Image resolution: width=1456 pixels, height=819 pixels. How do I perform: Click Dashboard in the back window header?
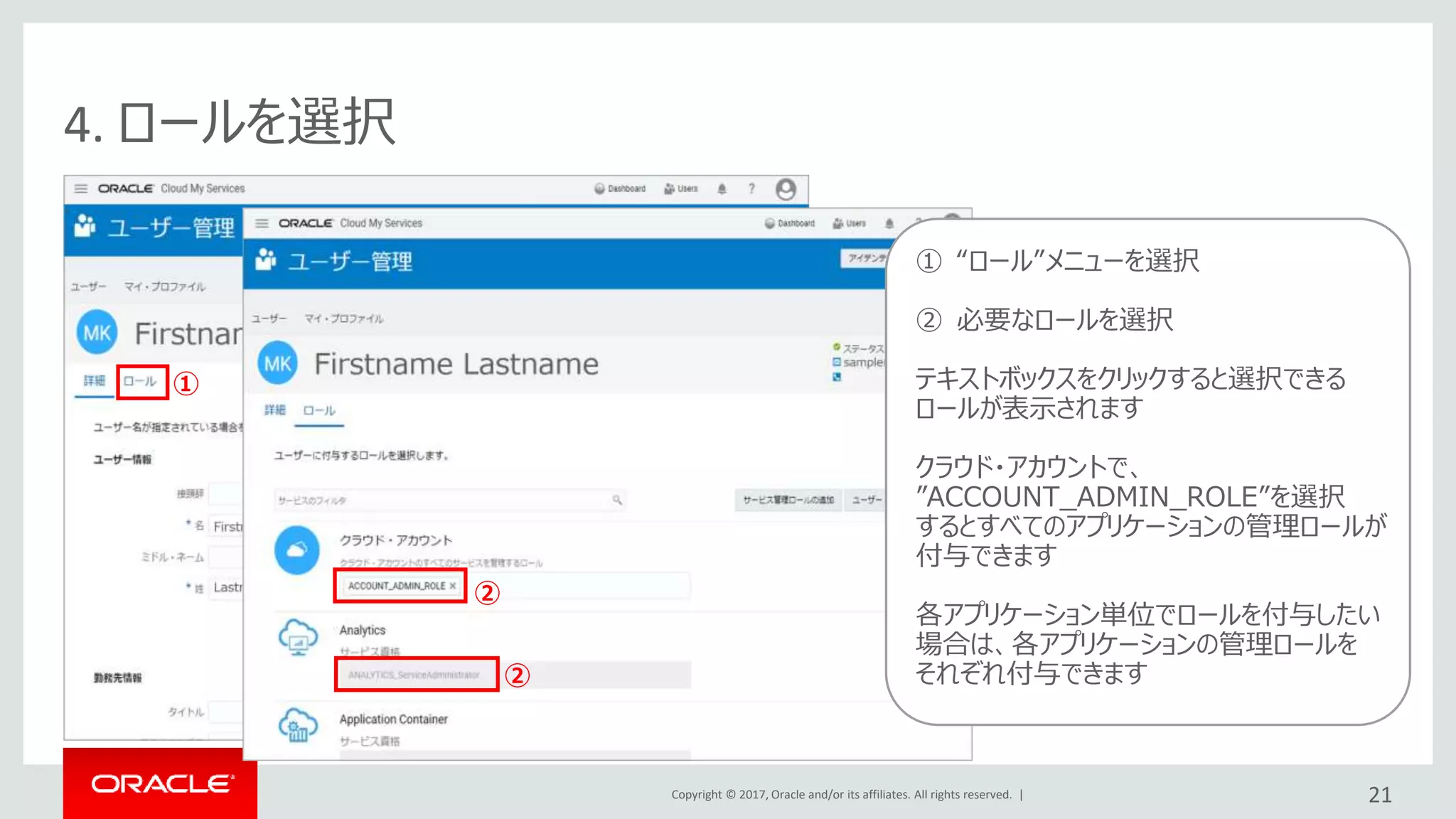(620, 188)
